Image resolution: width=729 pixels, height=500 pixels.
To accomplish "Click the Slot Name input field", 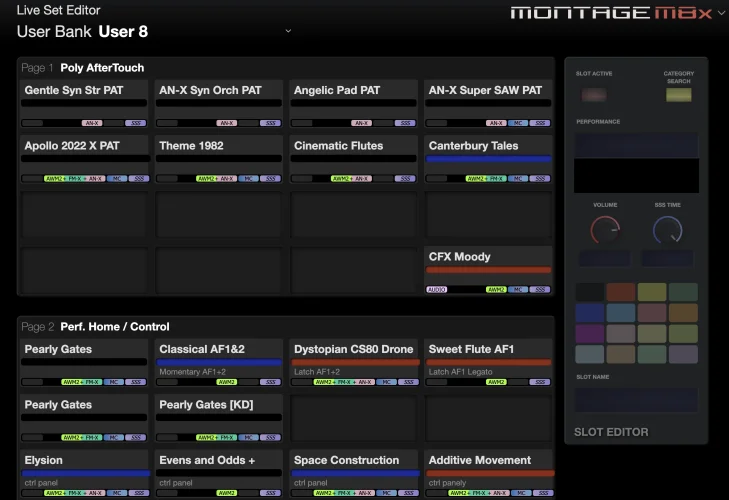I will pos(635,400).
